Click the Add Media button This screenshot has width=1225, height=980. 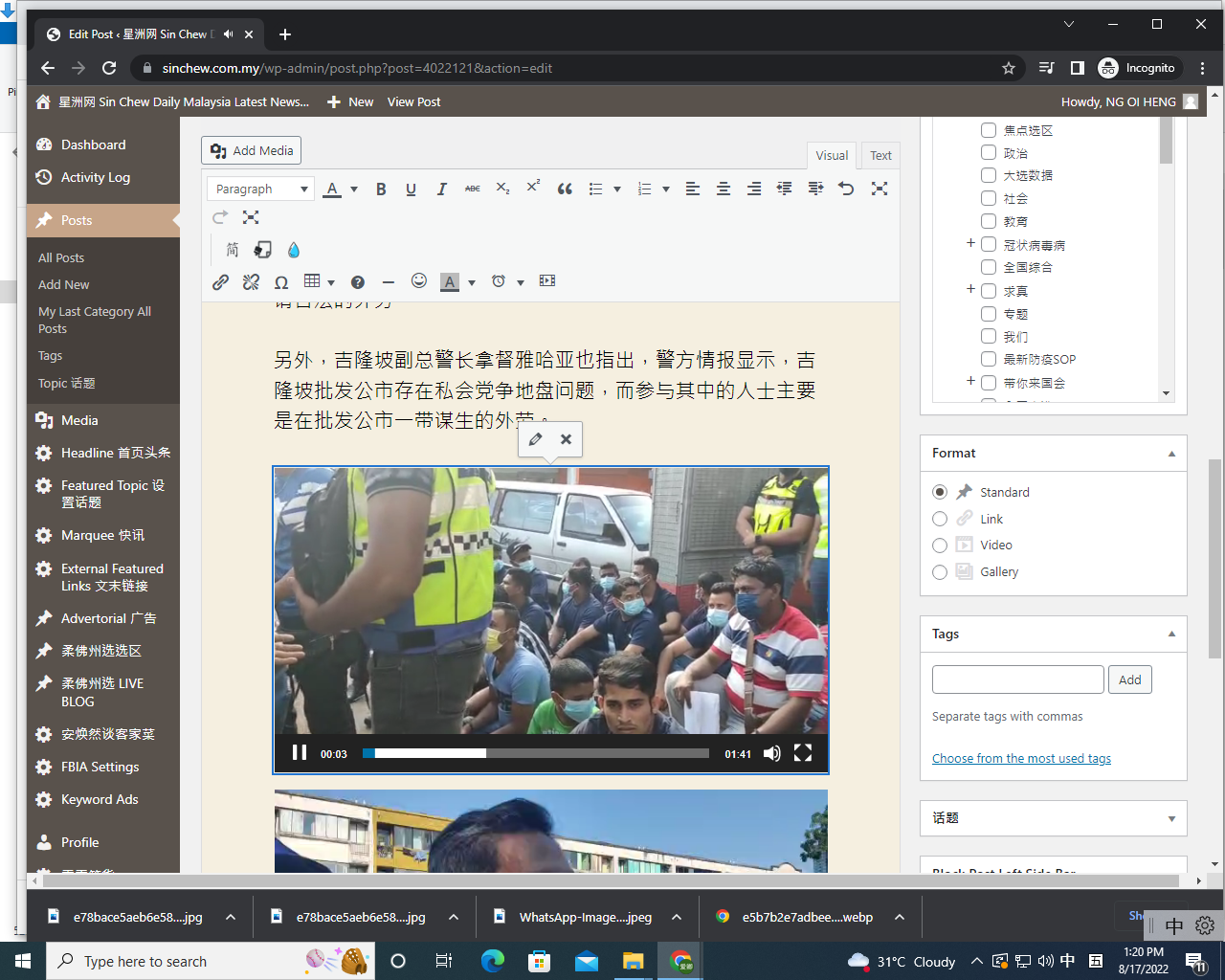tap(252, 151)
